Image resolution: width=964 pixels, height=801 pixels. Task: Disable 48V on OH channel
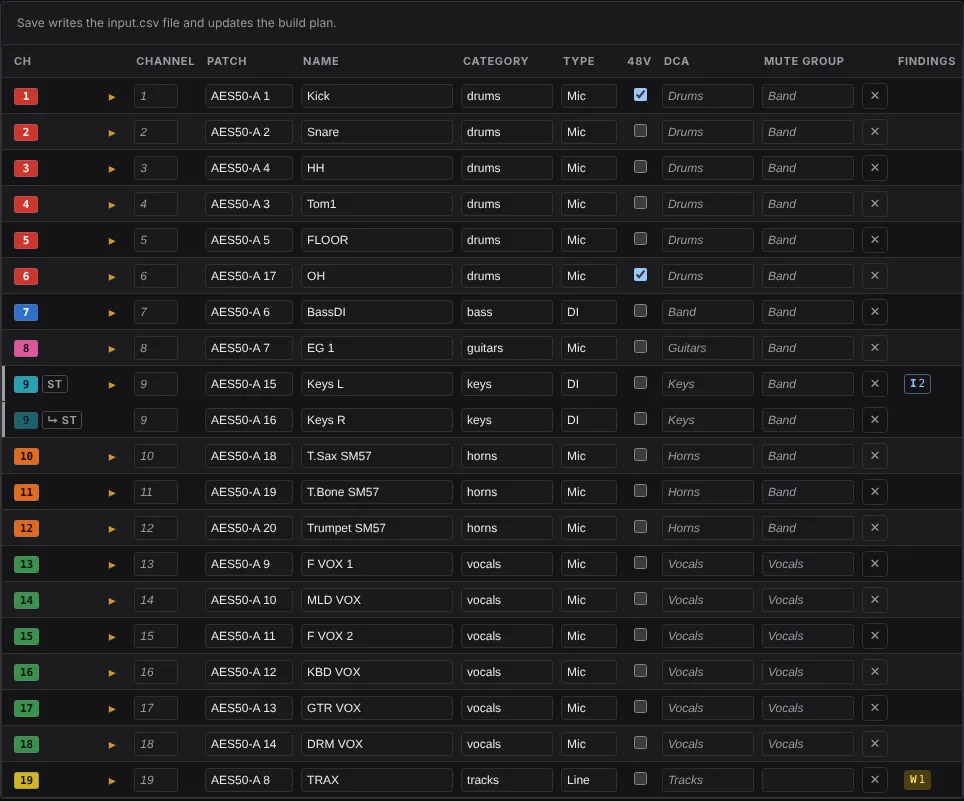click(x=640, y=275)
